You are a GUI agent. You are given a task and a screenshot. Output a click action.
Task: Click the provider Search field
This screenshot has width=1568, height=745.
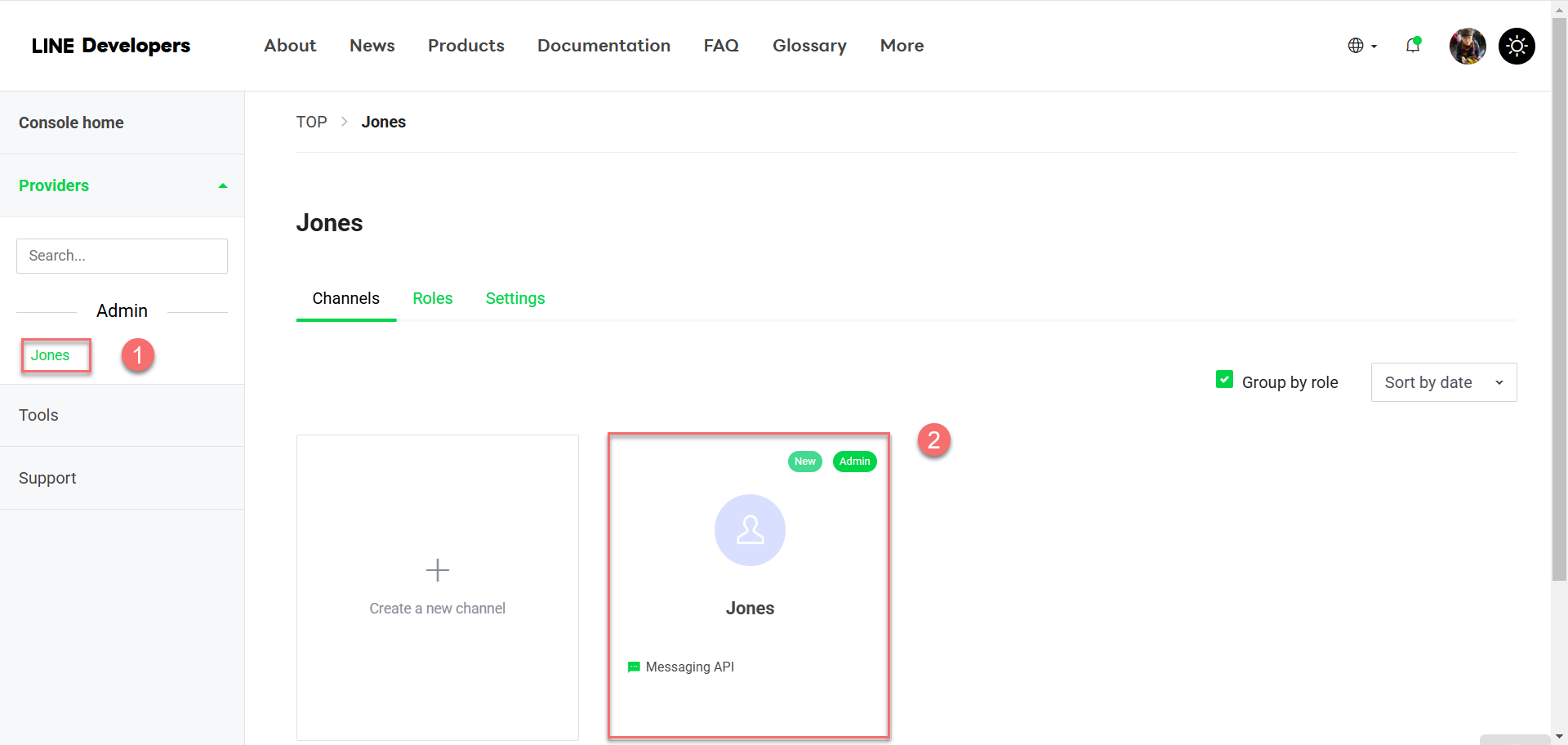tap(122, 256)
